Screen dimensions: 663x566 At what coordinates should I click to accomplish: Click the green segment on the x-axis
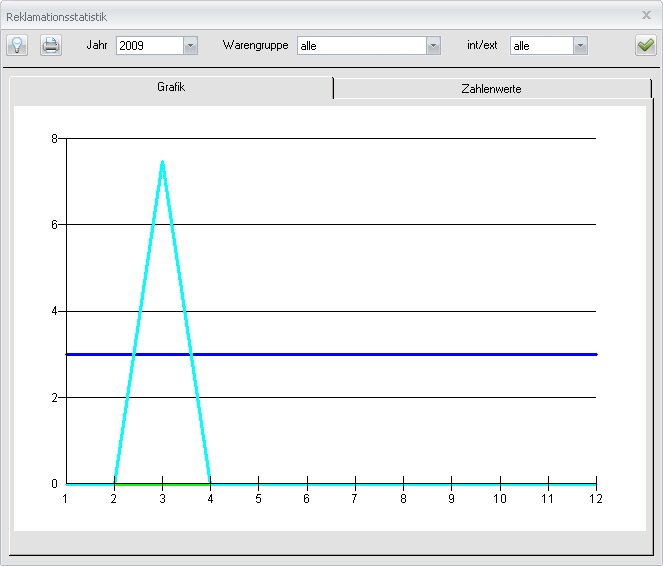tap(162, 484)
